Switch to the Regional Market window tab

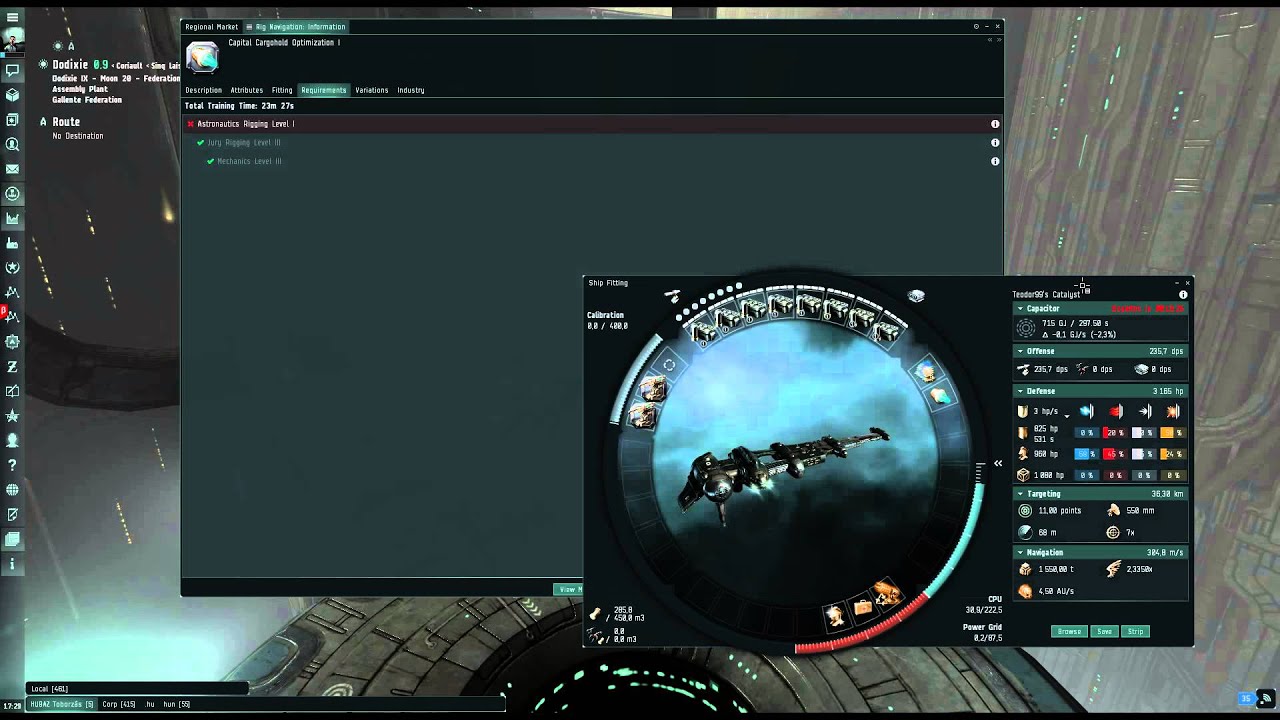pos(211,27)
